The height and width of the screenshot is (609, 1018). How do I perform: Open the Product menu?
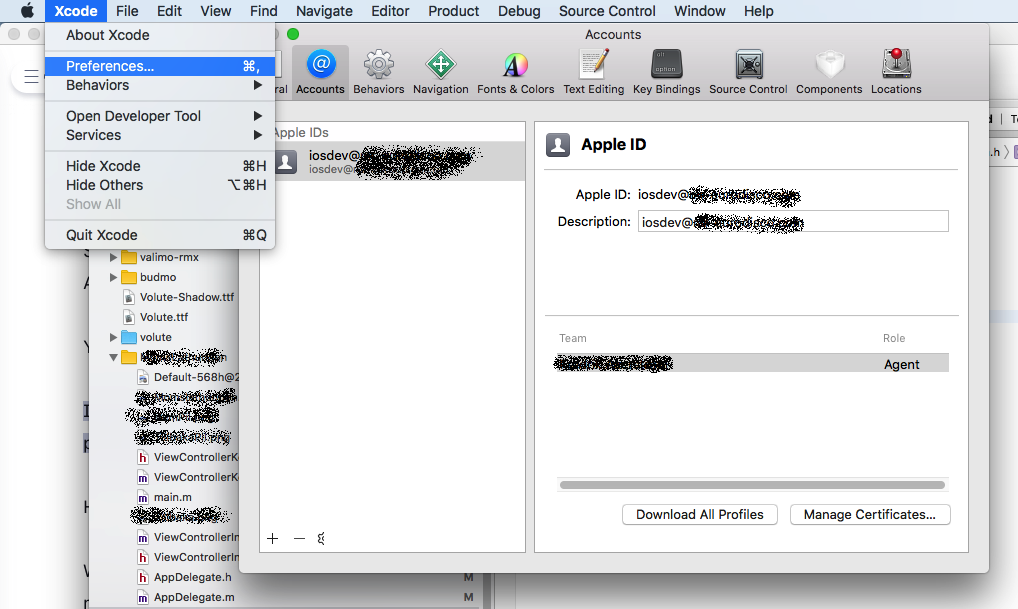click(453, 11)
